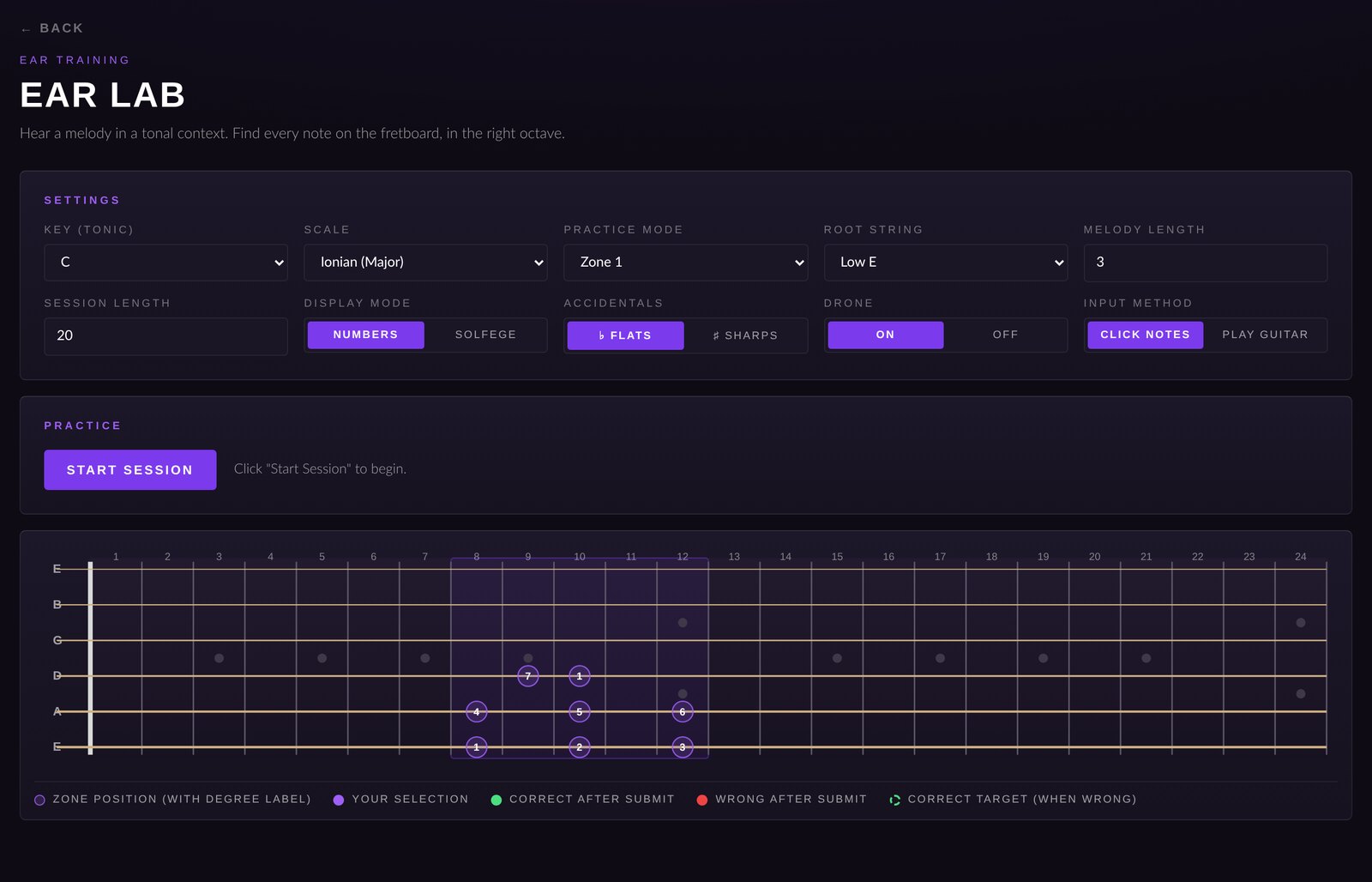
Task: Click the "Start Session" to begin hint text
Action: 320,469
